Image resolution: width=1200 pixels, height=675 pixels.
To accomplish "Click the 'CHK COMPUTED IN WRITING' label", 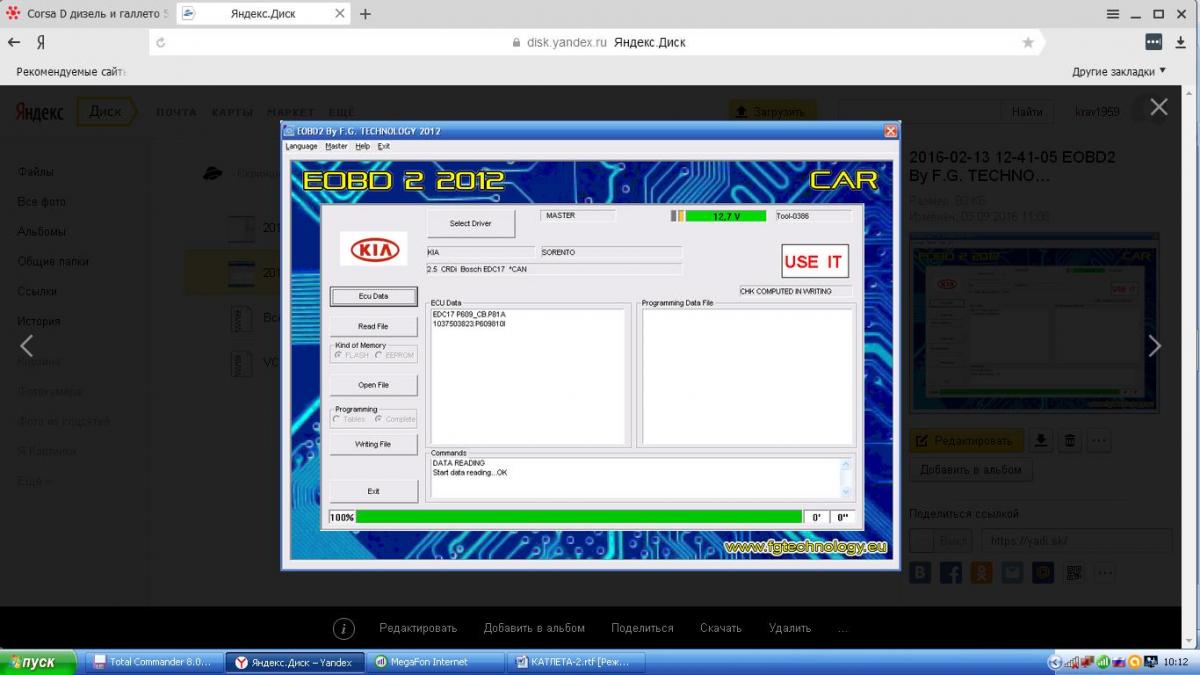I will point(794,291).
